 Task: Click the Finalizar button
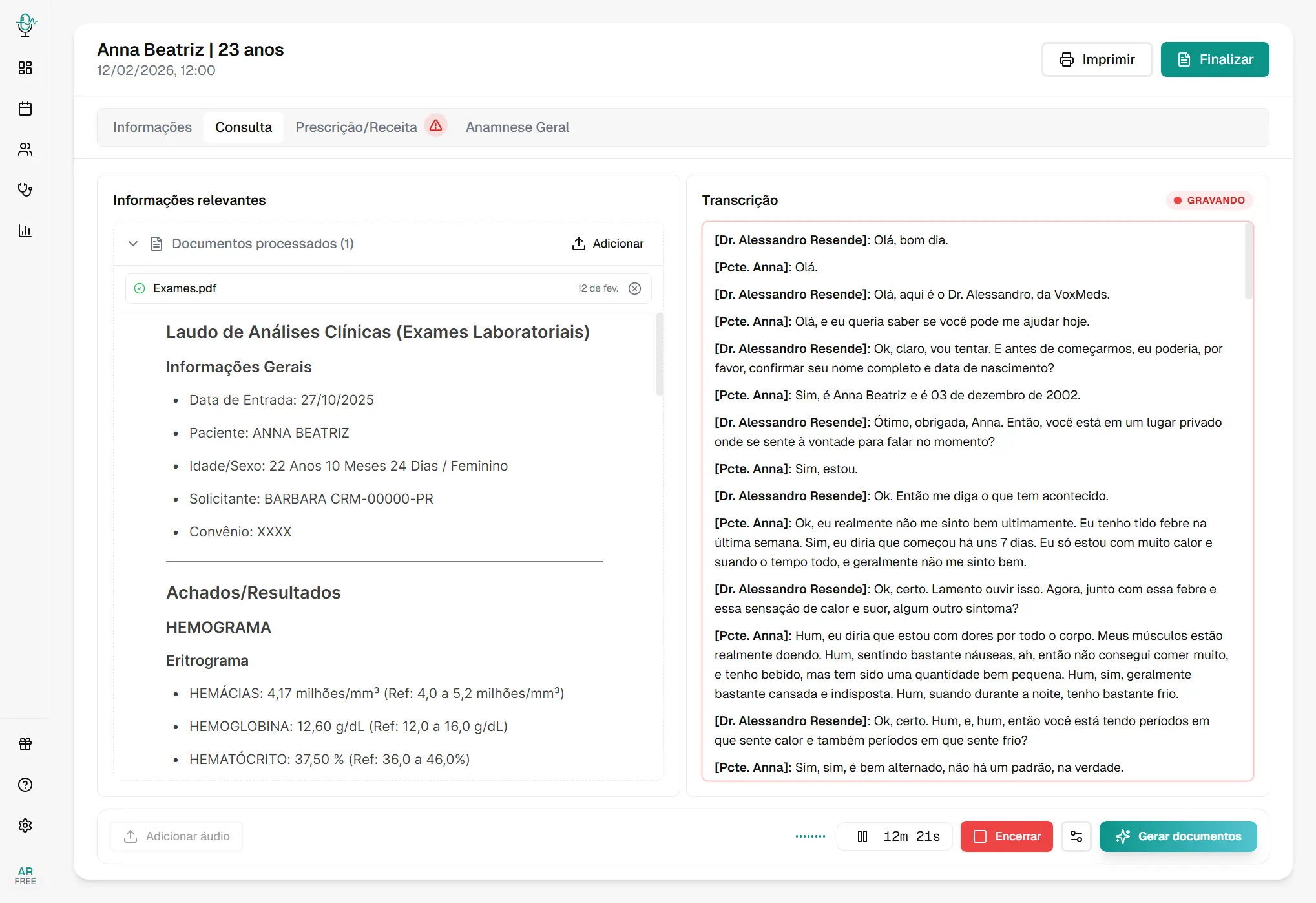click(1215, 59)
